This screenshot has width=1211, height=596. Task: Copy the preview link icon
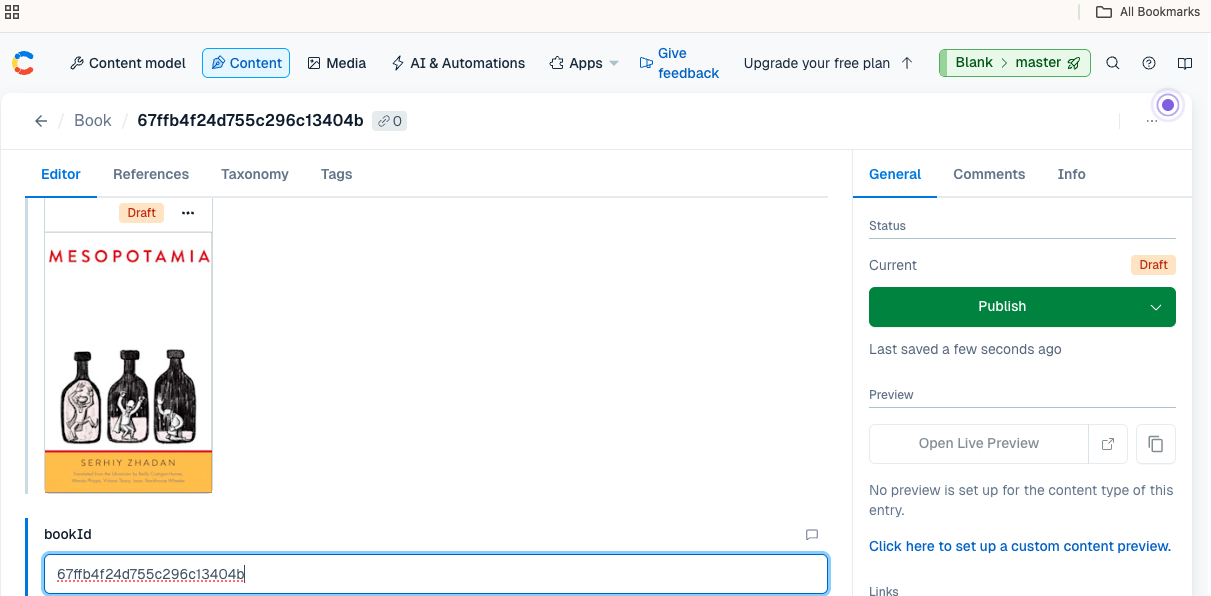pos(1156,444)
